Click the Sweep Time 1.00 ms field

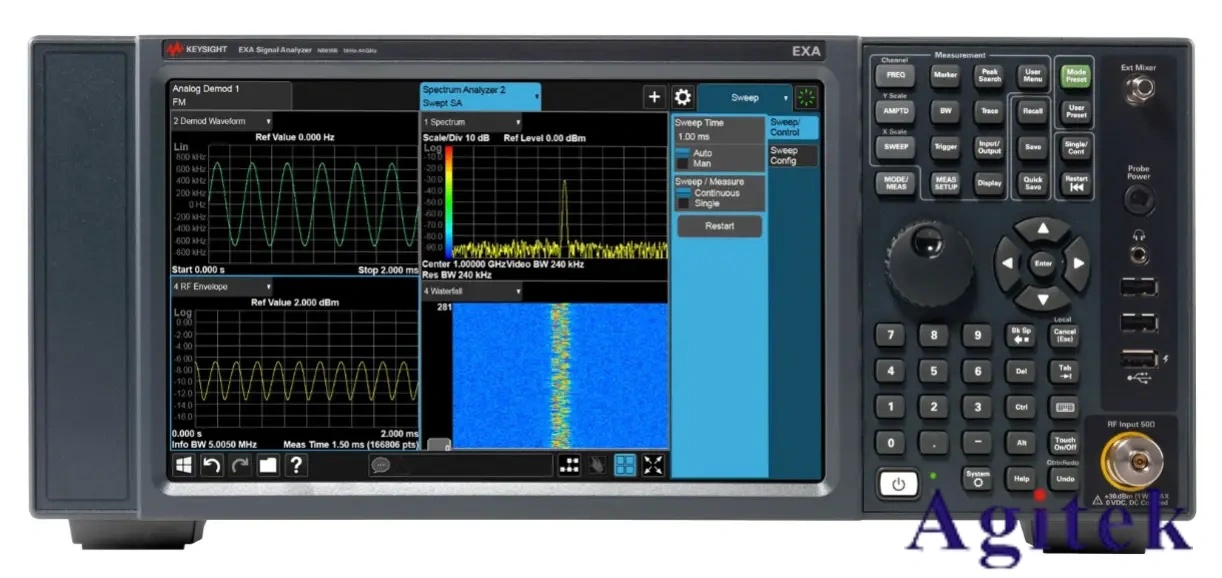click(x=716, y=136)
